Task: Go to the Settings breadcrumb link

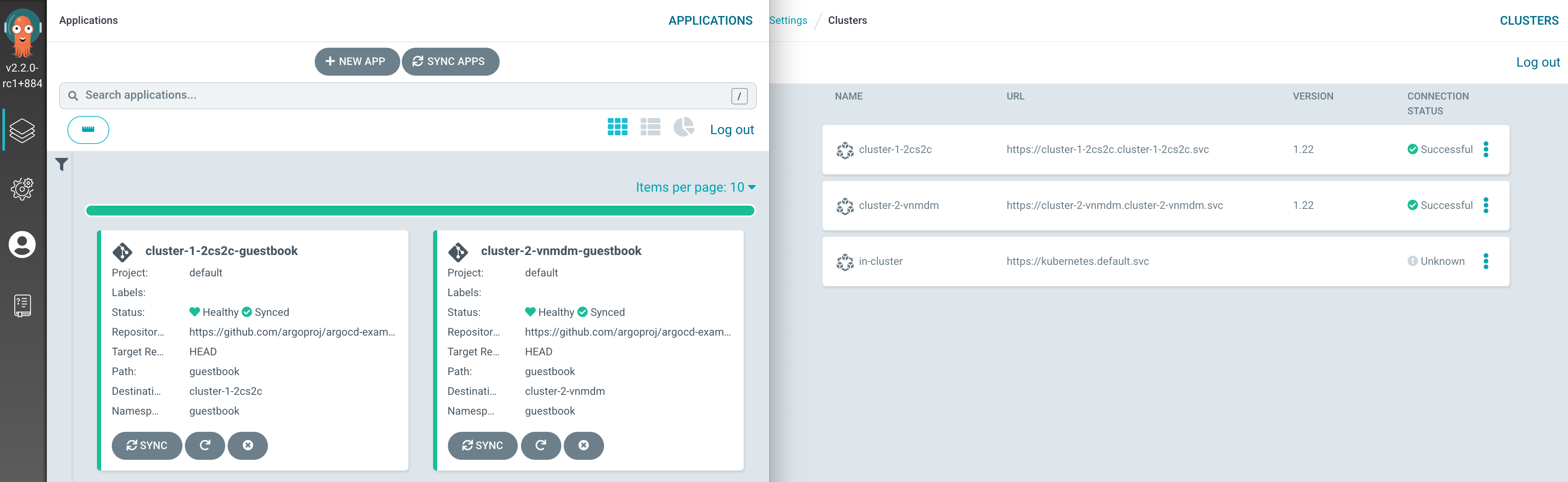Action: click(x=788, y=20)
